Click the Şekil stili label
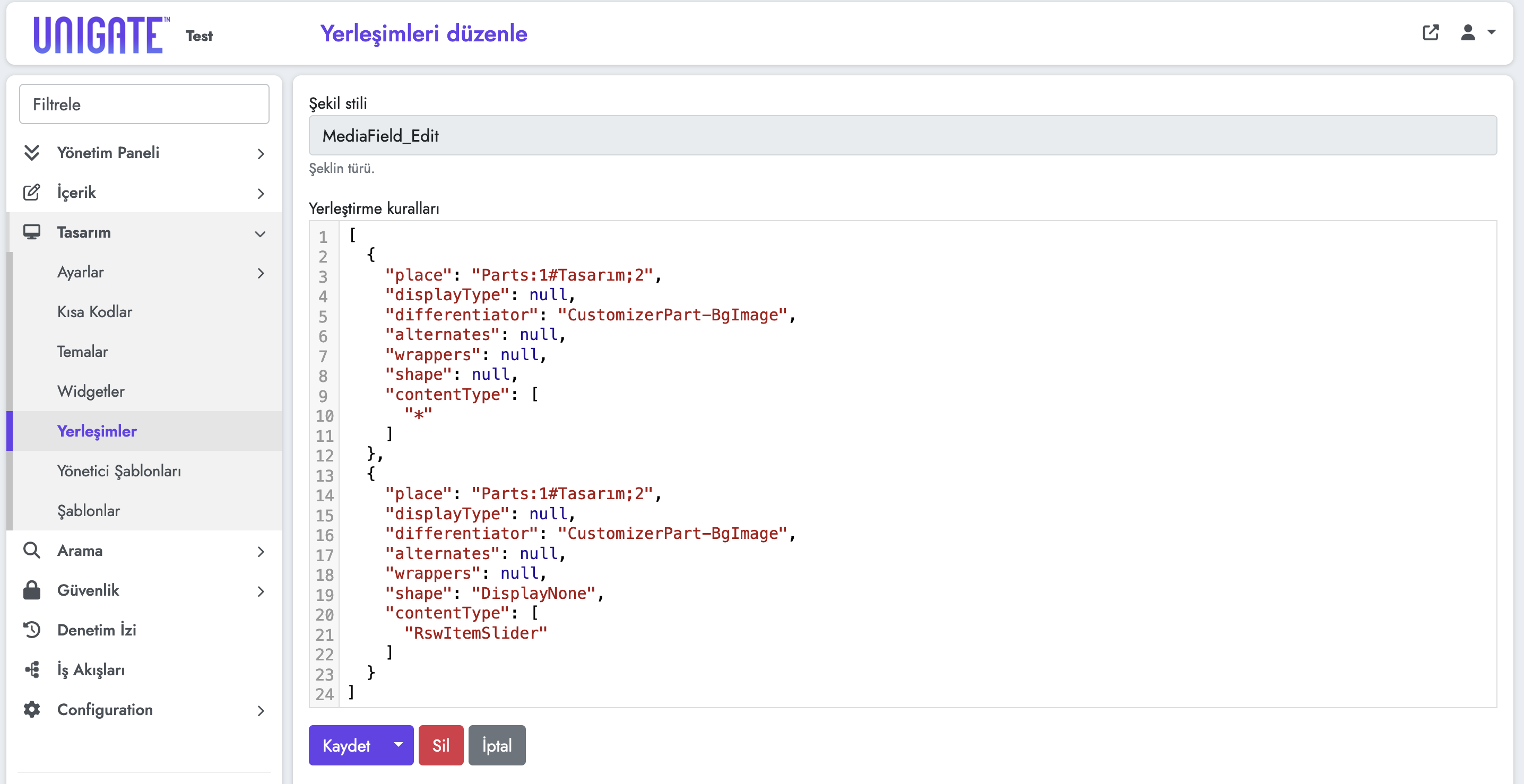Viewport: 1524px width, 784px height. [x=338, y=103]
